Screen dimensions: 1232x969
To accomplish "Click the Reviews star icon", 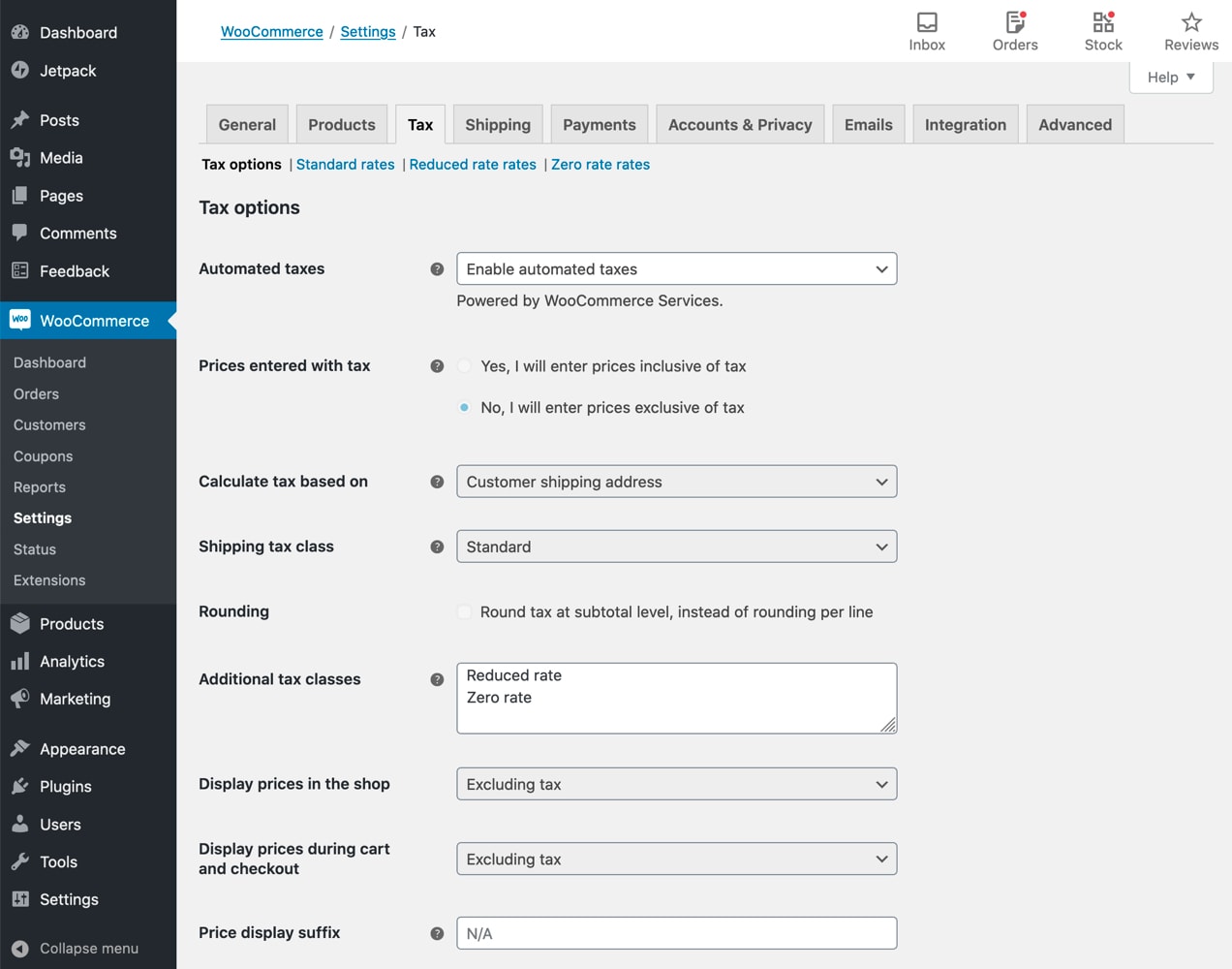I will [1190, 30].
